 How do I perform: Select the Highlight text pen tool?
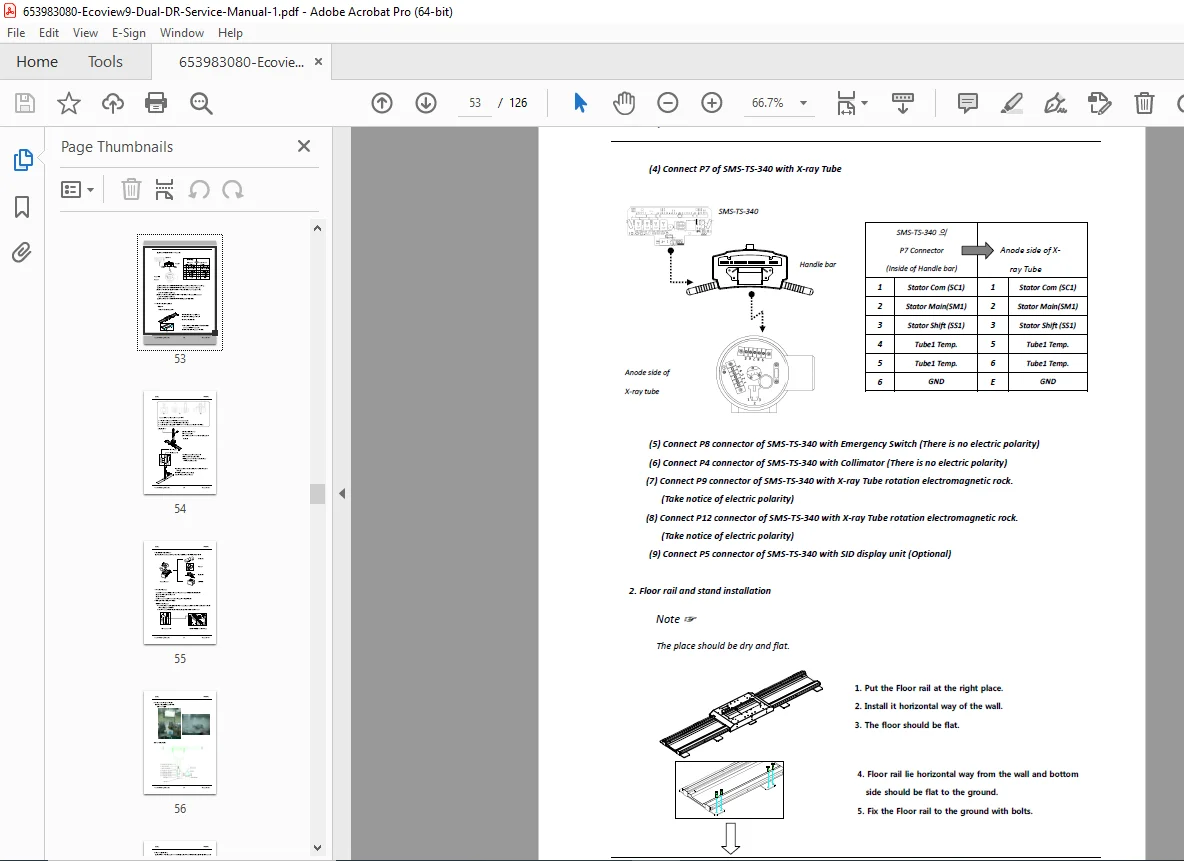[x=1011, y=103]
